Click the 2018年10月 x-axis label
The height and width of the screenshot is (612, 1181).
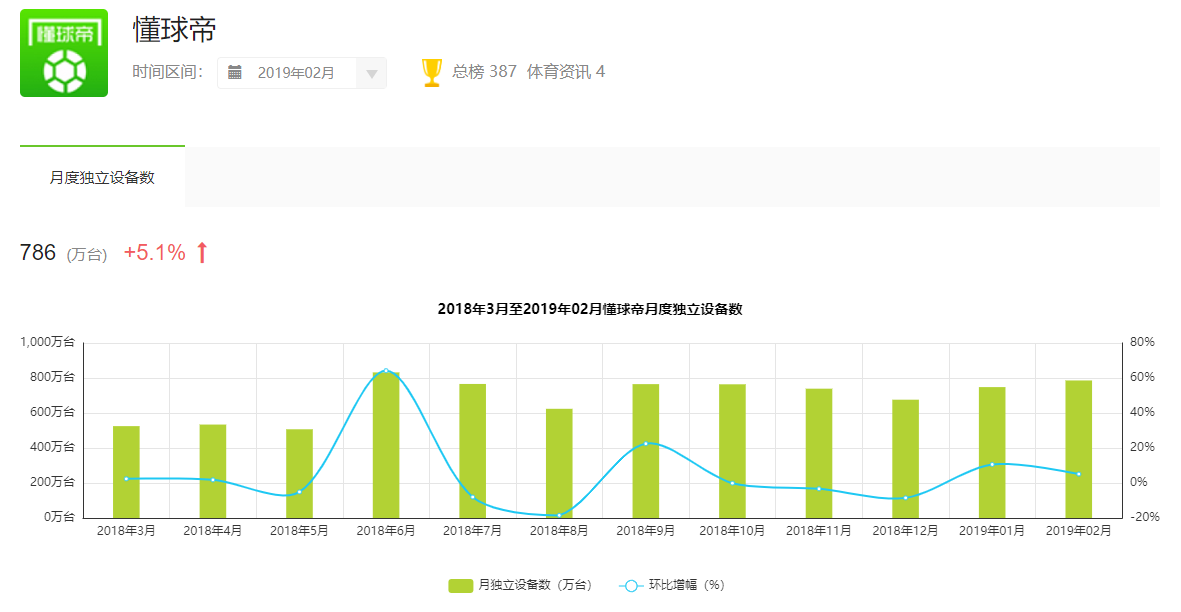click(x=732, y=531)
